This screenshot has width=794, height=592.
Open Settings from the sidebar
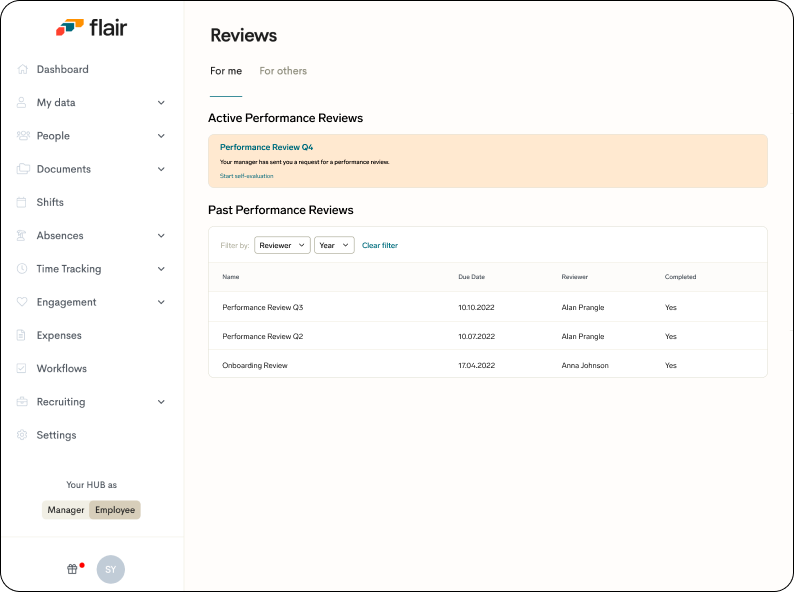[x=56, y=435]
